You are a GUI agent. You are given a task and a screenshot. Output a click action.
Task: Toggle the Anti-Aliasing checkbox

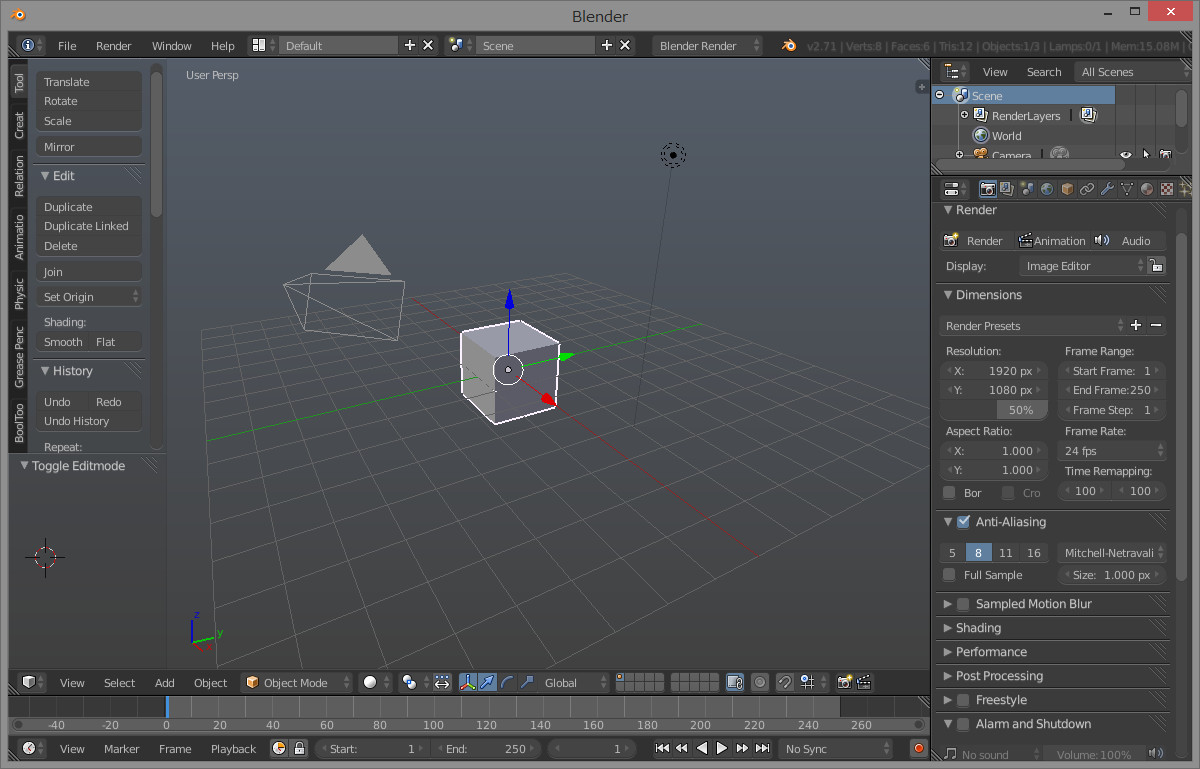963,521
